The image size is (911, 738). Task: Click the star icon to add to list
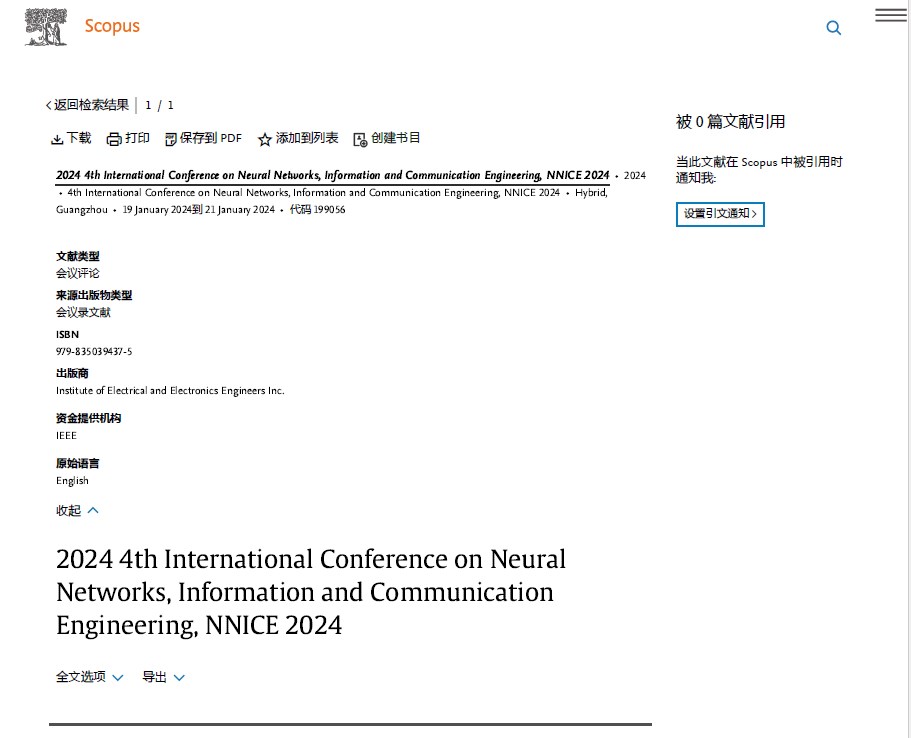pyautogui.click(x=265, y=139)
